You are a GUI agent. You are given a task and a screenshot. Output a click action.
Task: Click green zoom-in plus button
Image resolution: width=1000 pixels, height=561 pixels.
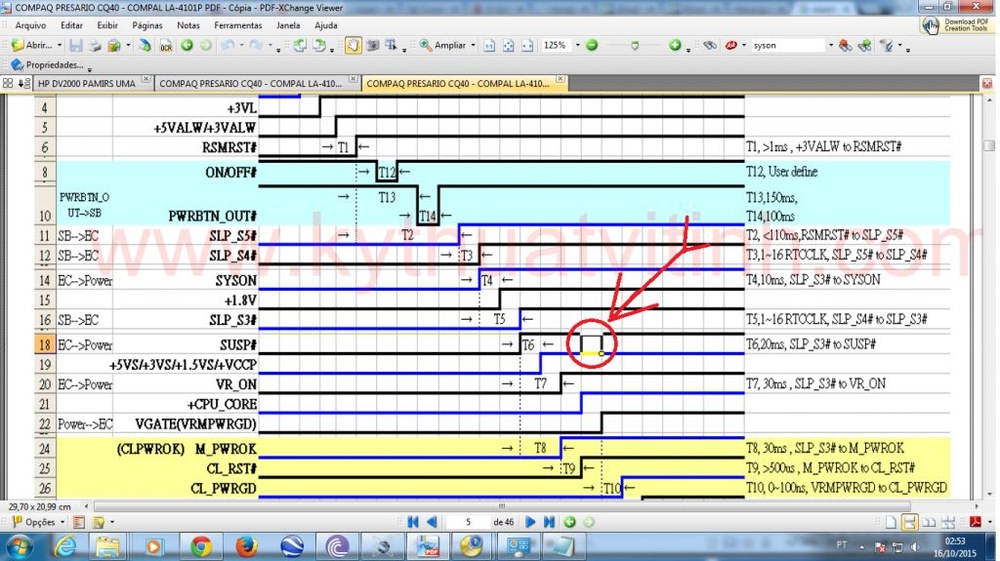click(675, 45)
